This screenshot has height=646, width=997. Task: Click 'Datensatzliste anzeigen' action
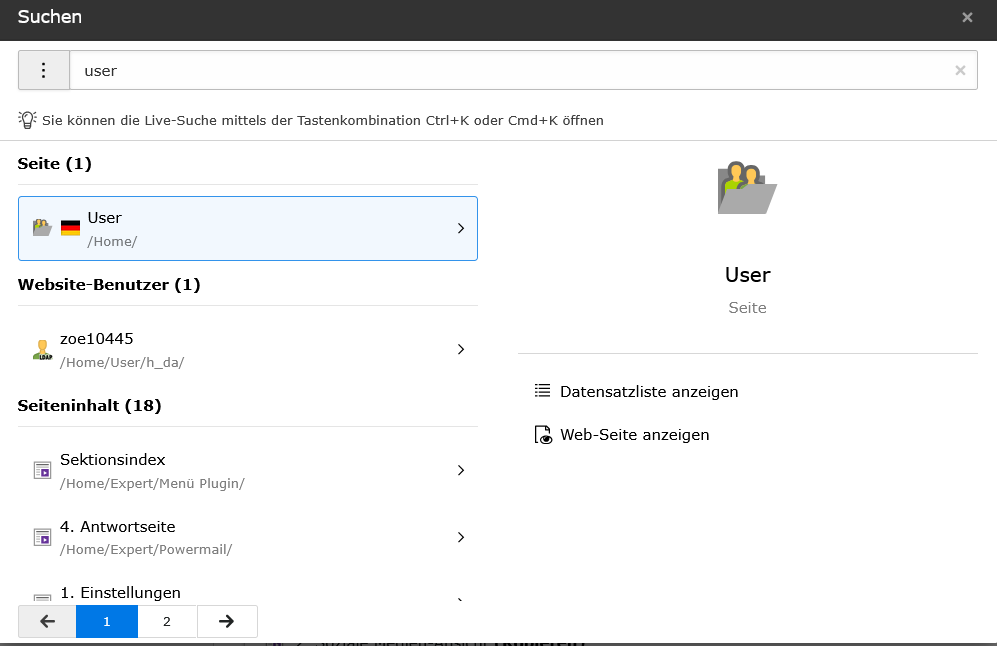[x=649, y=392]
